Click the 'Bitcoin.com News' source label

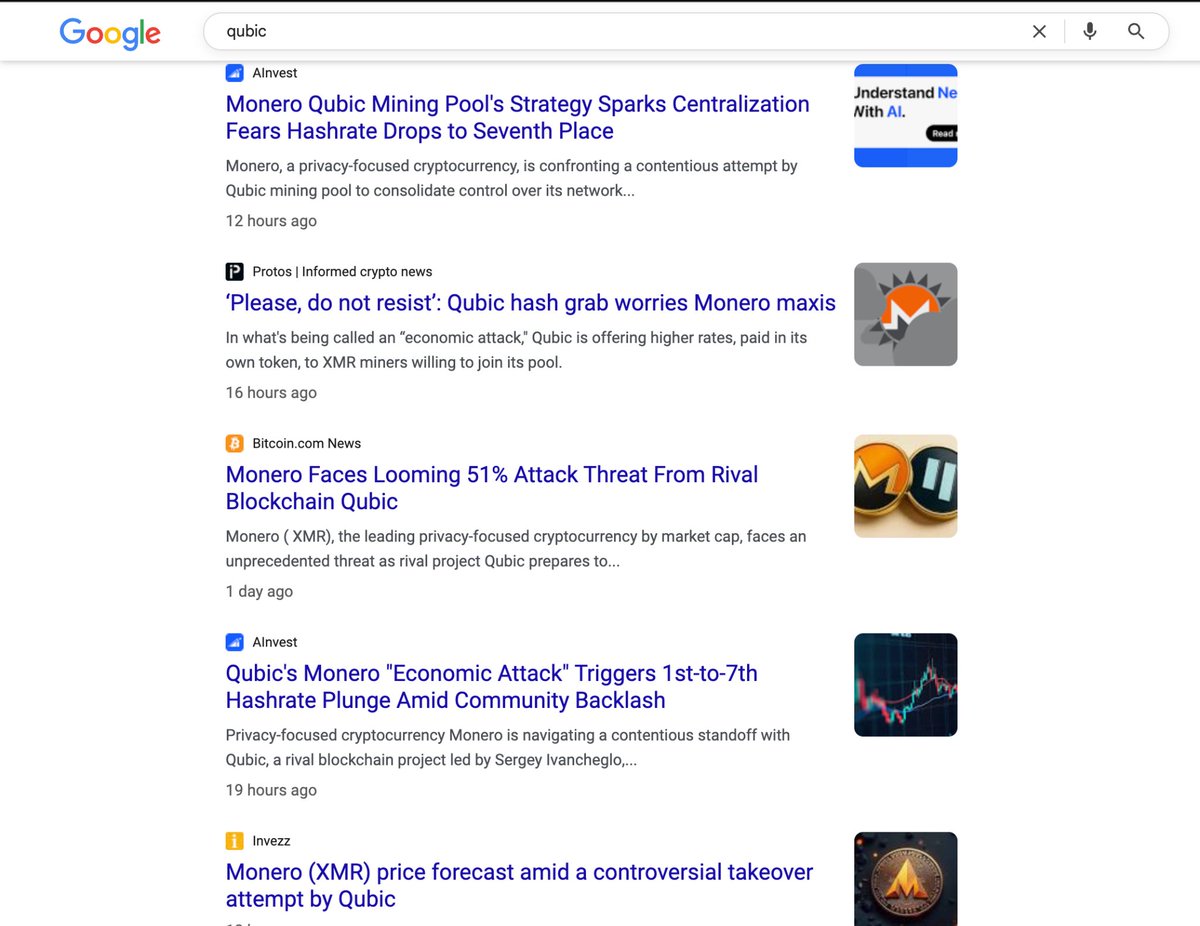coord(307,443)
